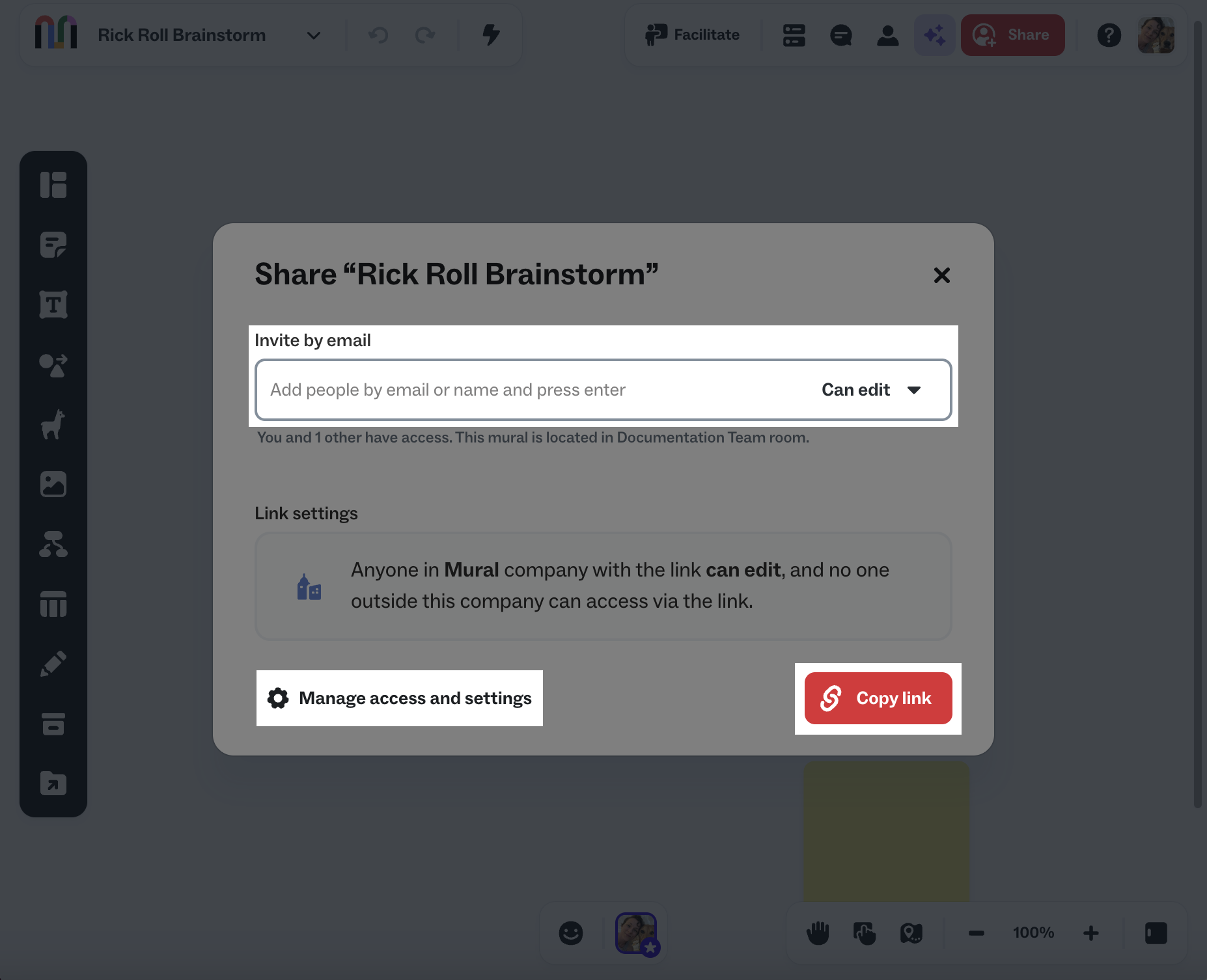
Task: Click the invite by email input field
Action: [521, 390]
